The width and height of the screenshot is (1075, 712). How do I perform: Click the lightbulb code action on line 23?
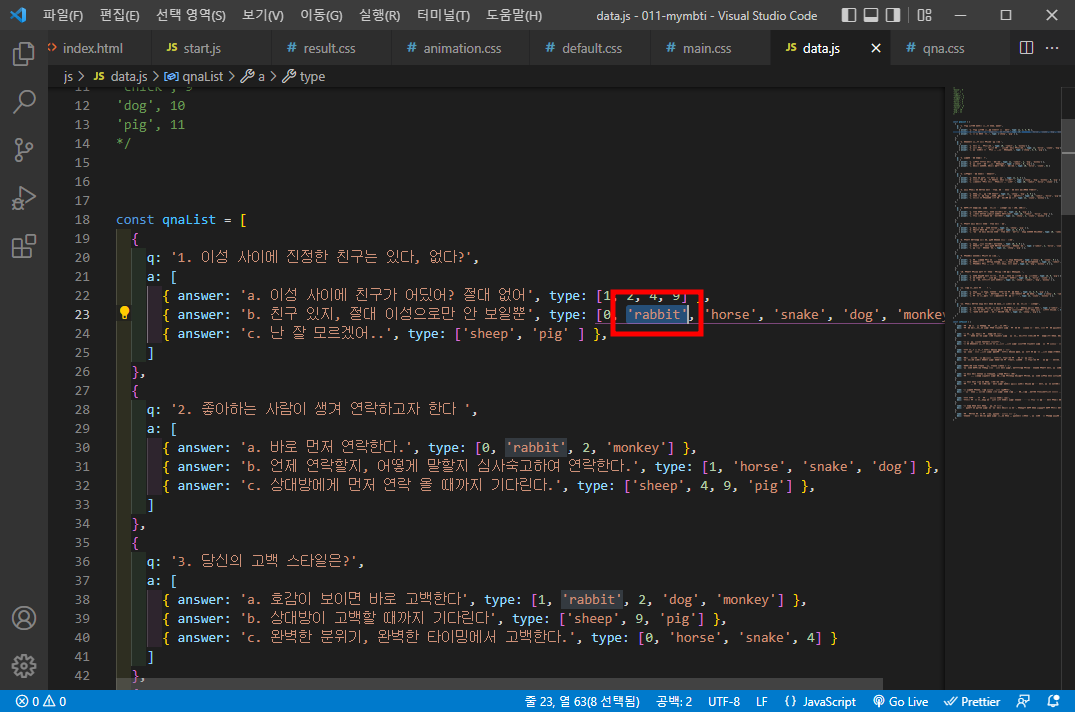[124, 313]
